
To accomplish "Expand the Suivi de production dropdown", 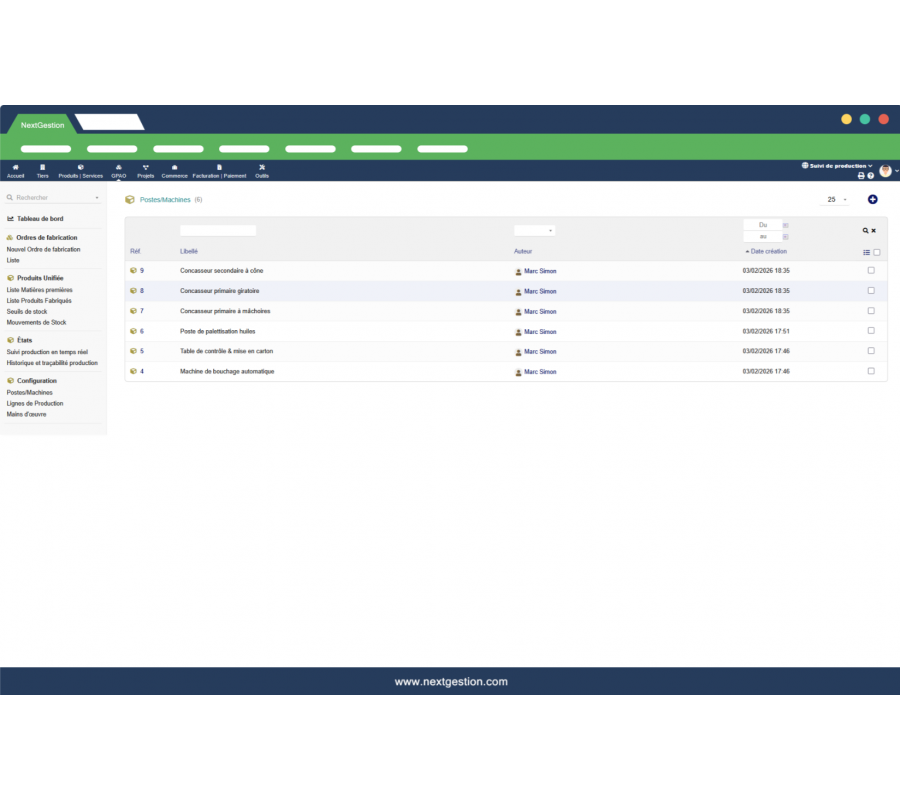I will pyautogui.click(x=837, y=166).
